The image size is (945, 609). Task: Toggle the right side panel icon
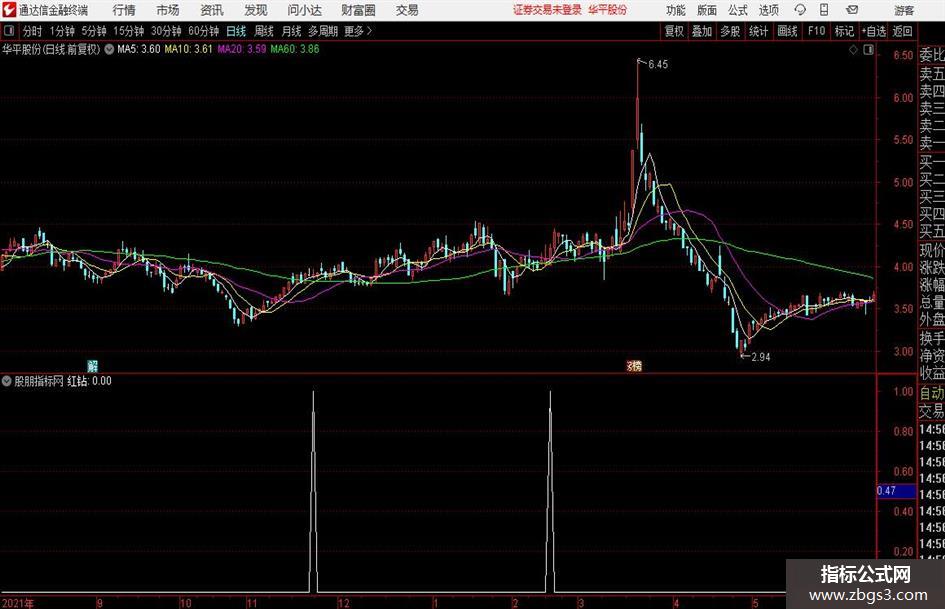[x=868, y=50]
